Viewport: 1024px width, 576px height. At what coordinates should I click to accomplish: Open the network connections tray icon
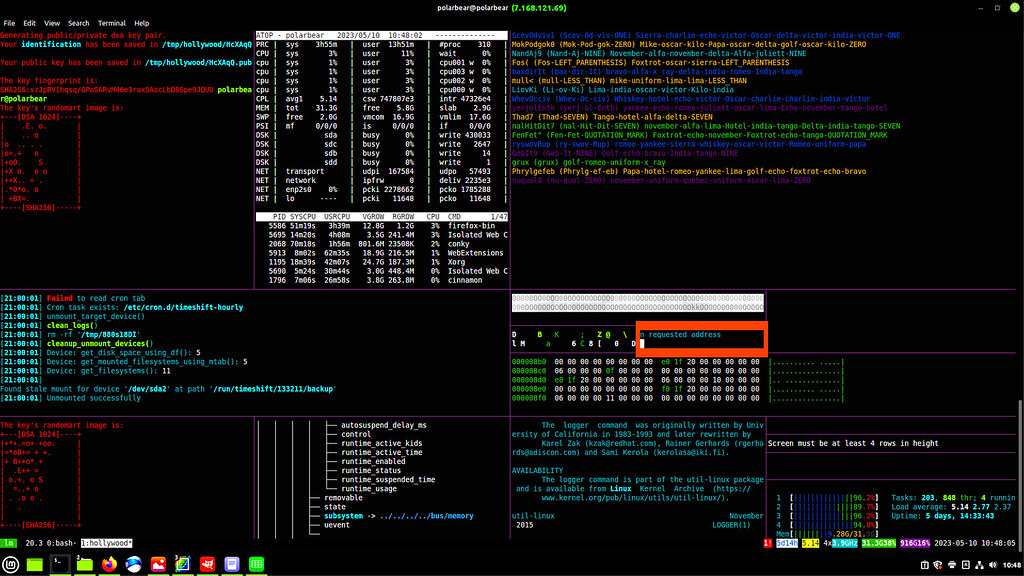(979, 565)
